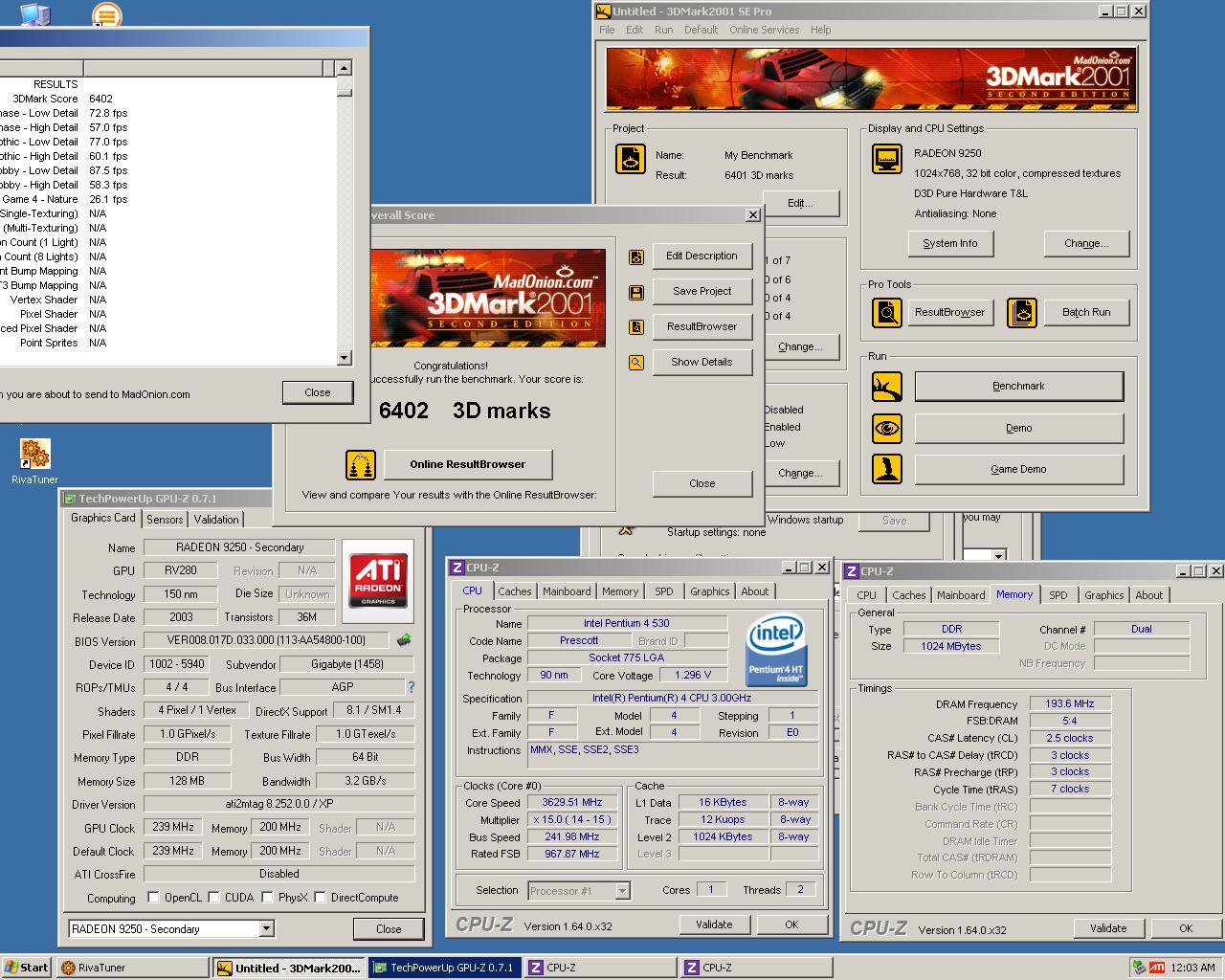1225x980 pixels.
Task: Open the partially hidden RivaTuner dropdown arrow
Action: tap(998, 556)
